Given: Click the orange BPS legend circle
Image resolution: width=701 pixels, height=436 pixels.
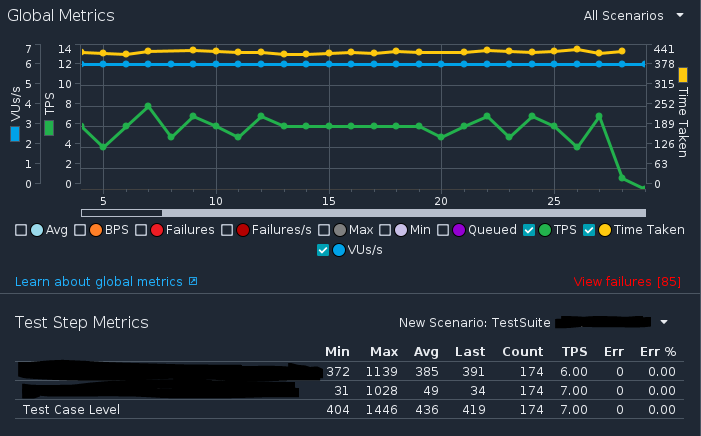Looking at the screenshot, I should tap(98, 230).
